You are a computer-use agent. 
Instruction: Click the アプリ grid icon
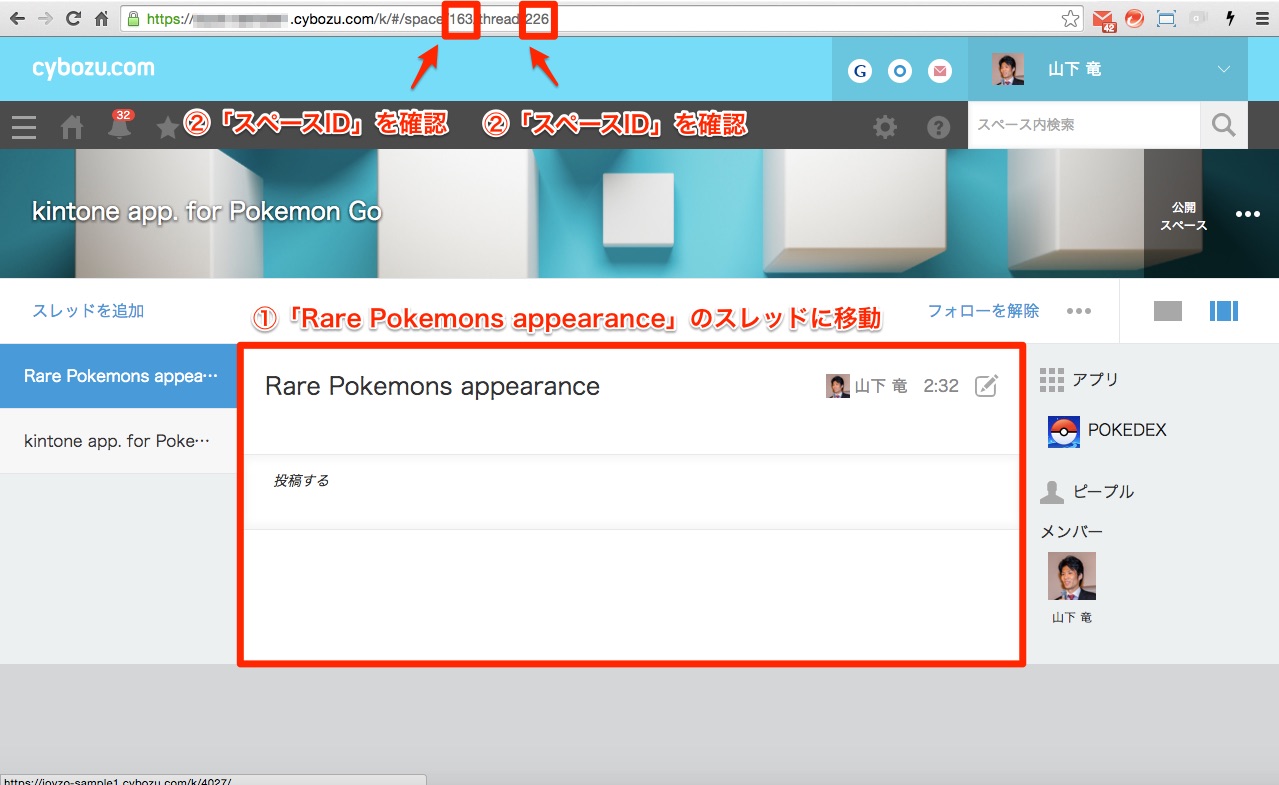pos(1052,380)
